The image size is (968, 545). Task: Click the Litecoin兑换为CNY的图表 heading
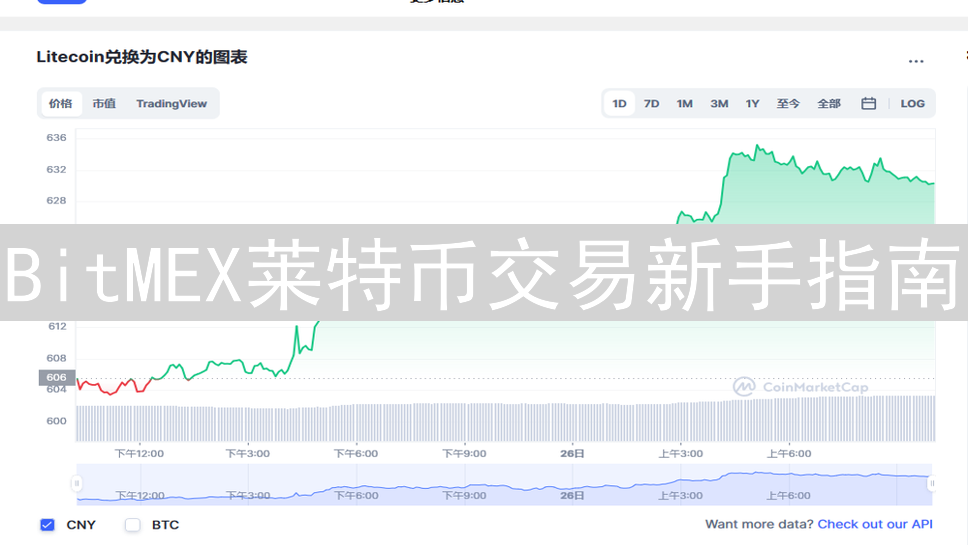click(142, 57)
